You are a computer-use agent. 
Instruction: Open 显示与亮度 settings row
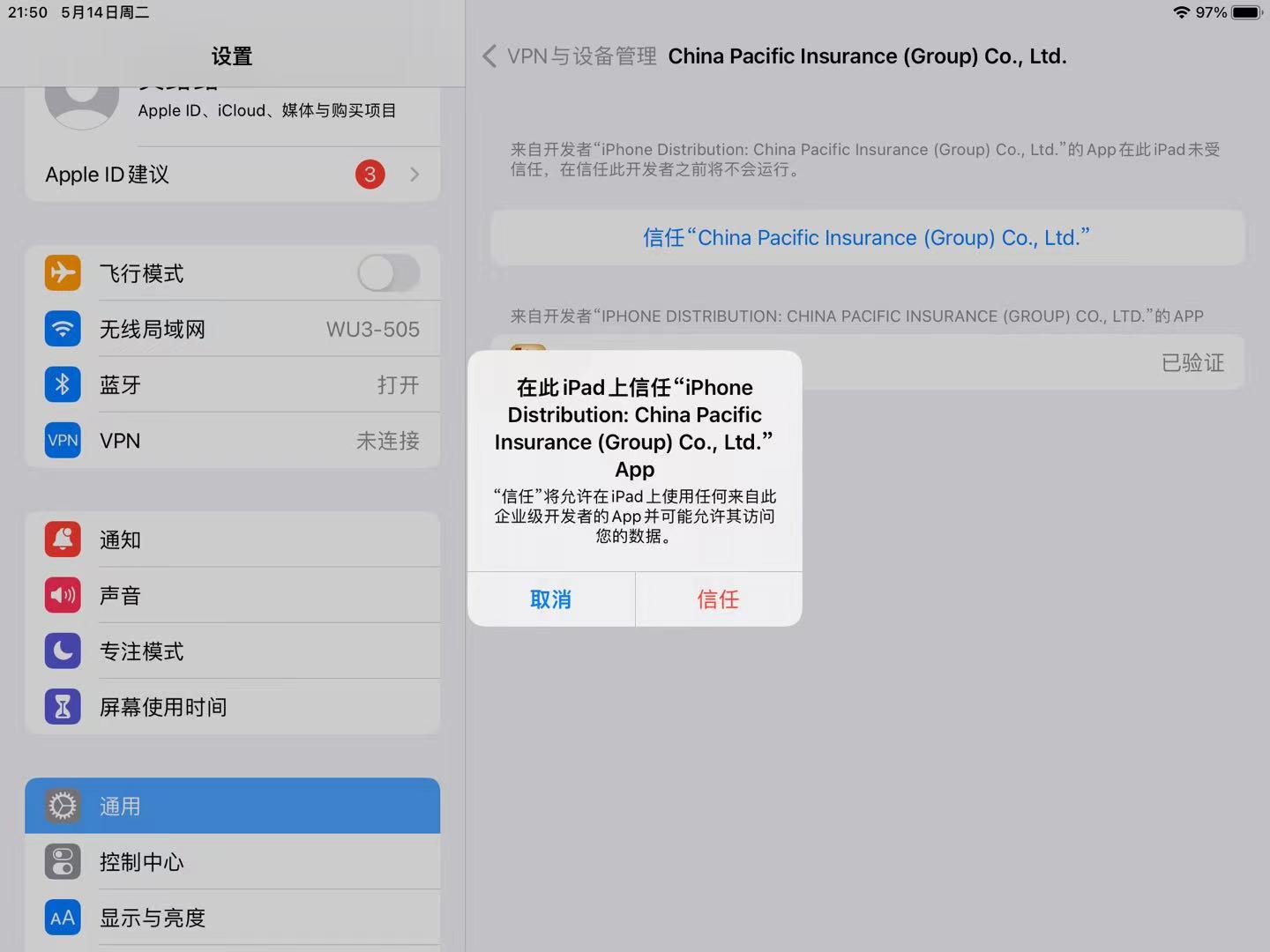pyautogui.click(x=233, y=918)
